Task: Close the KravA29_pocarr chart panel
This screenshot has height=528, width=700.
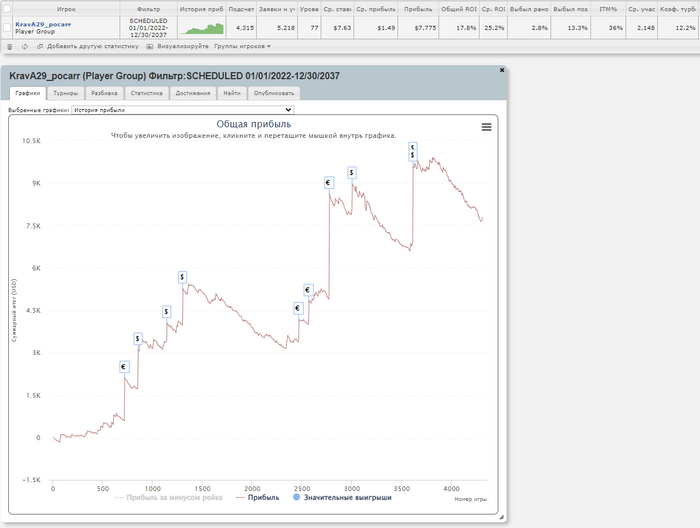Action: pos(502,70)
